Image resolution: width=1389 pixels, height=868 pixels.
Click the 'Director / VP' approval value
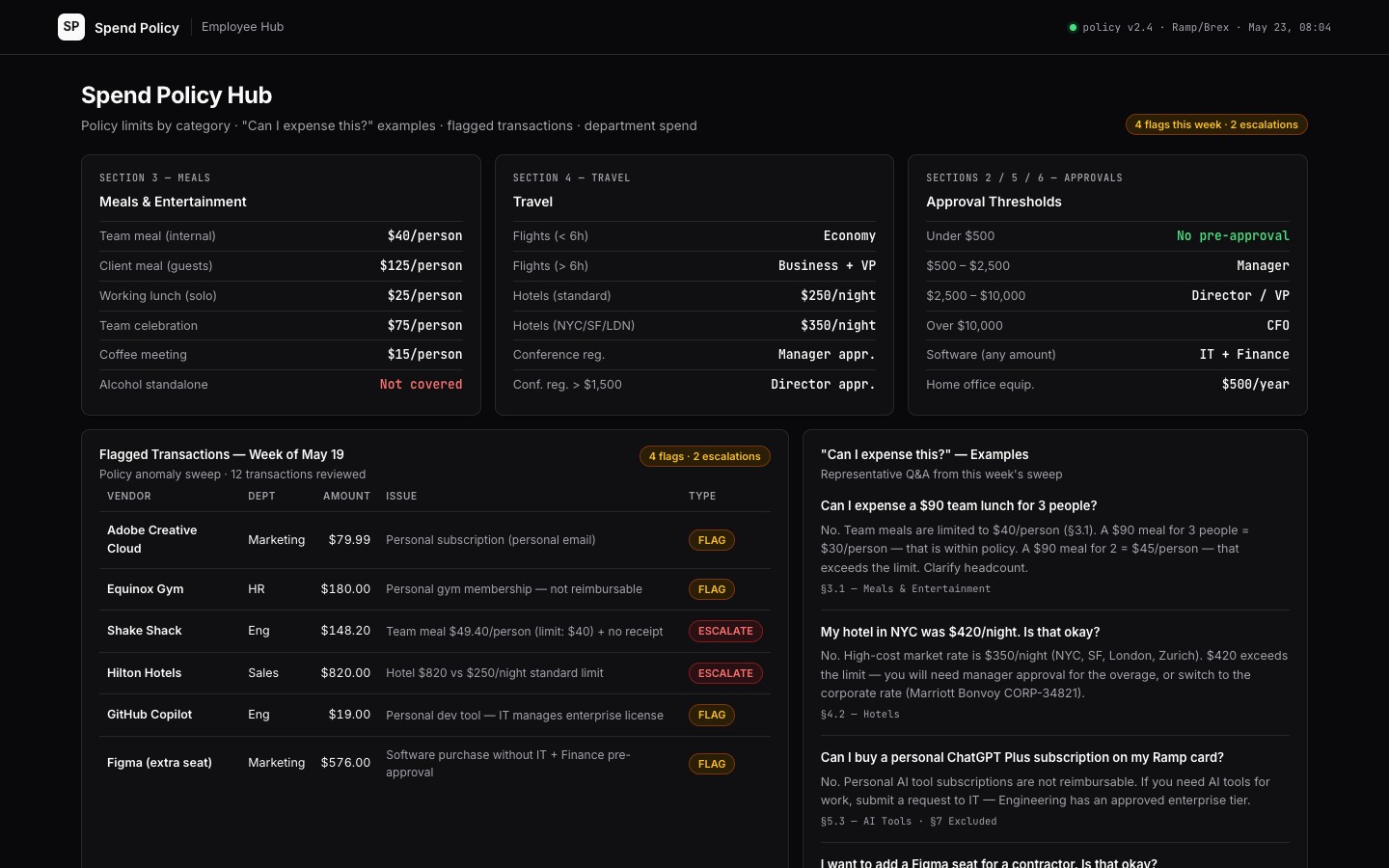click(1240, 296)
